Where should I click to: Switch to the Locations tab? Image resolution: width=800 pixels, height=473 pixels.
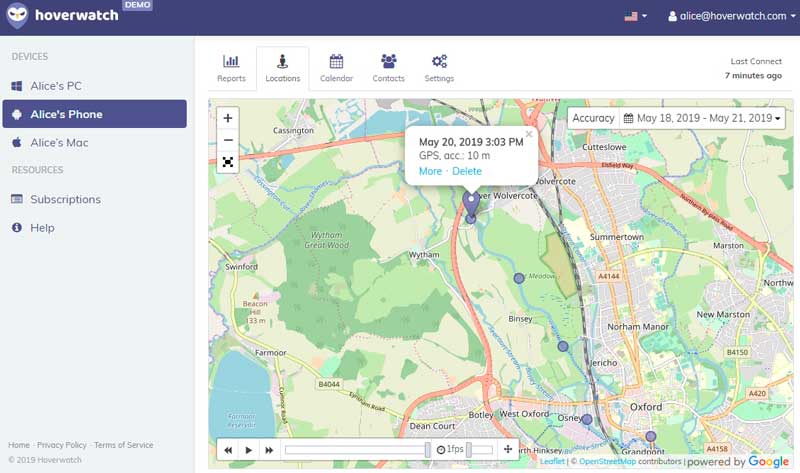click(283, 68)
